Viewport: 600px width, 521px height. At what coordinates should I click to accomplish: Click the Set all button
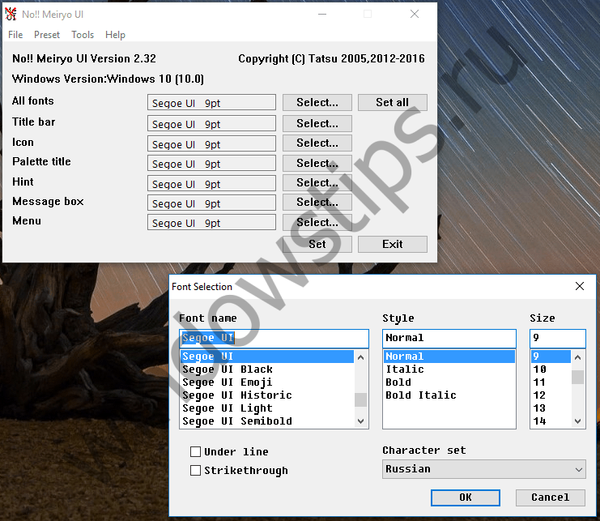tap(393, 103)
